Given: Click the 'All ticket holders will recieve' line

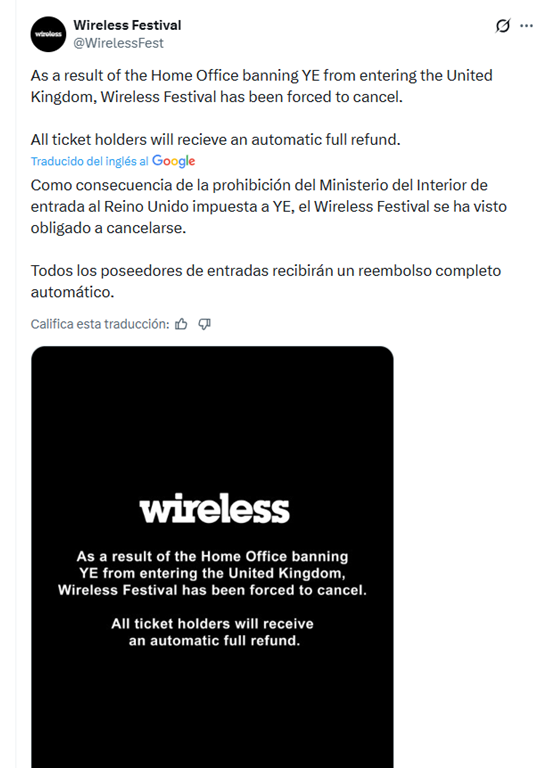Looking at the screenshot, I should [x=216, y=140].
